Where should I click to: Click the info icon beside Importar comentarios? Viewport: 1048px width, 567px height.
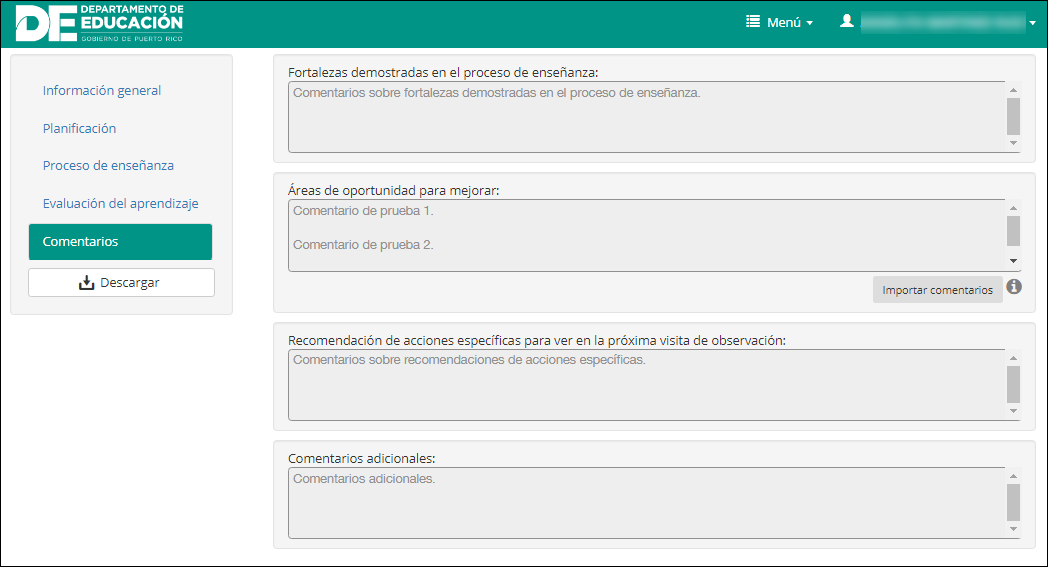[1014, 288]
